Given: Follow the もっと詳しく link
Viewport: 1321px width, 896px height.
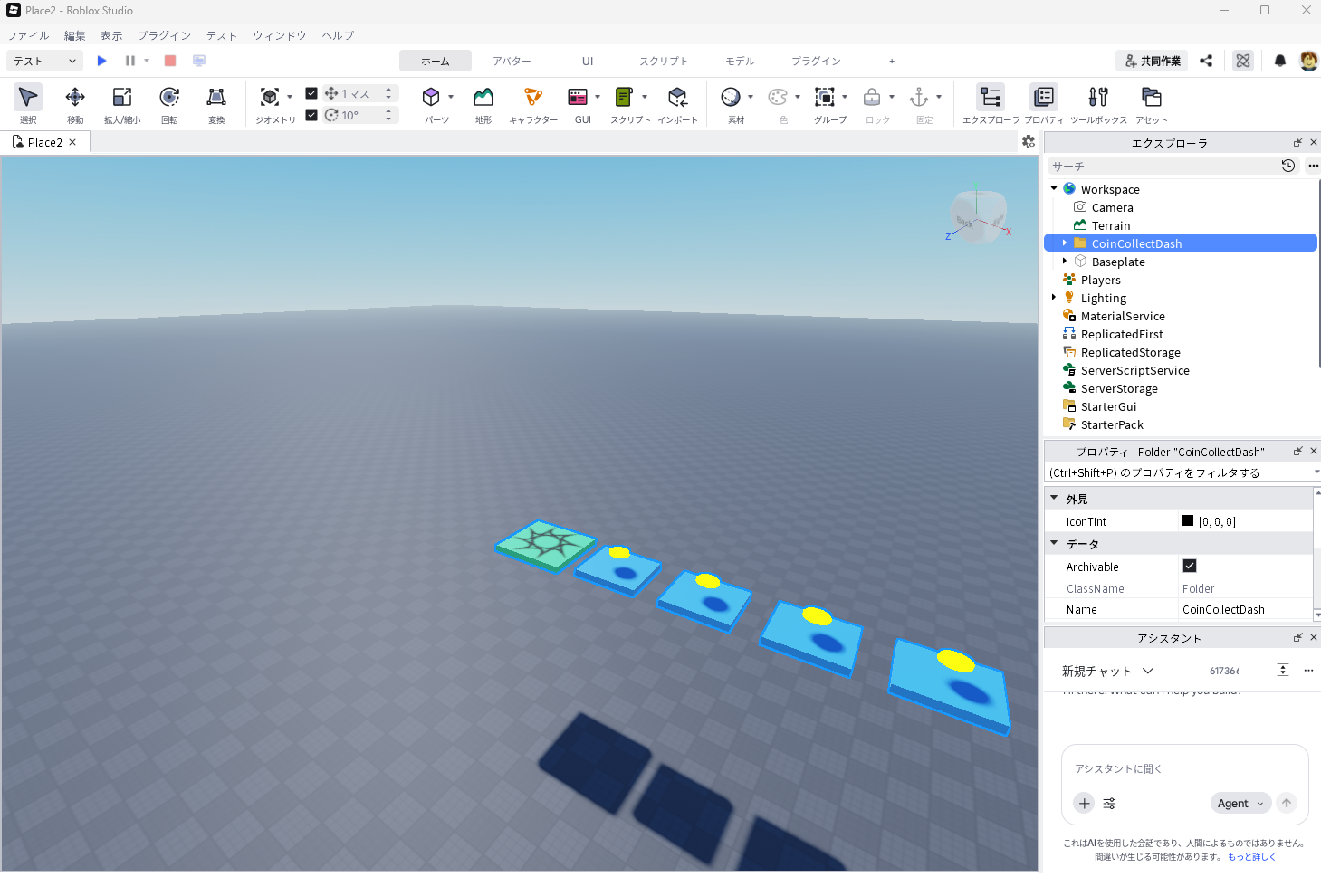Looking at the screenshot, I should point(1251,857).
